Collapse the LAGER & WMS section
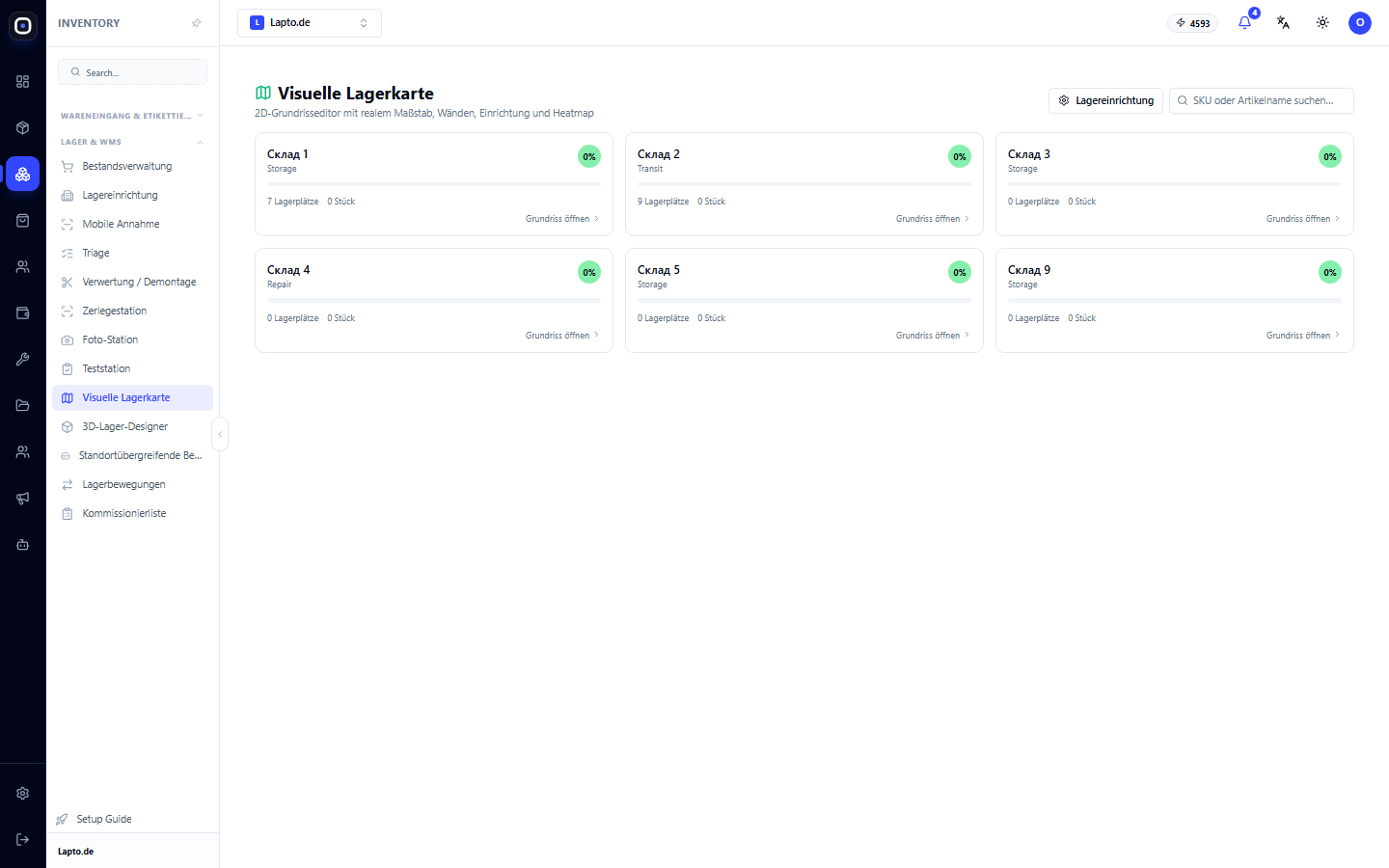This screenshot has height=868, width=1389. (132, 142)
